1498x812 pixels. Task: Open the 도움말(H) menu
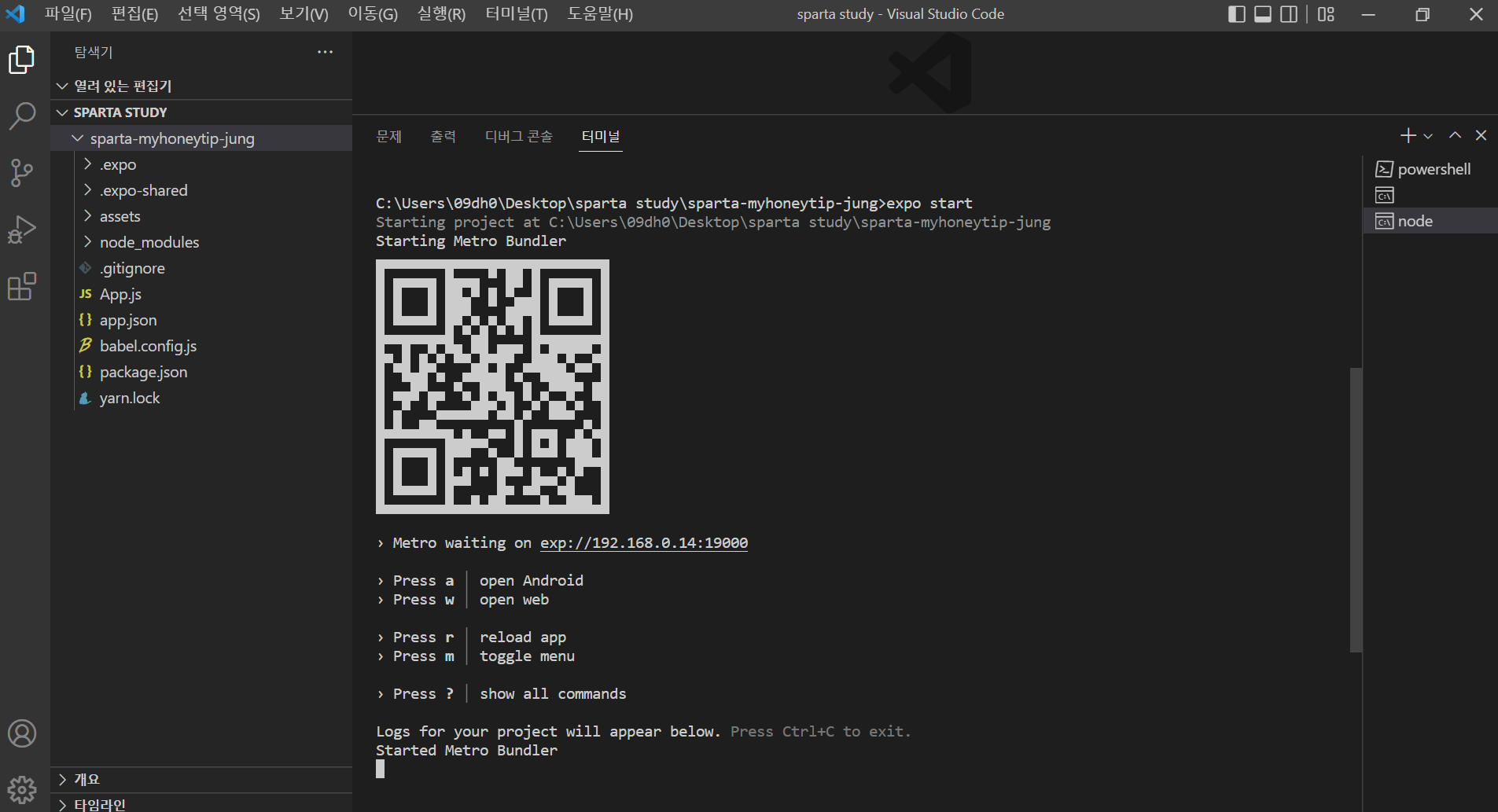tap(600, 14)
